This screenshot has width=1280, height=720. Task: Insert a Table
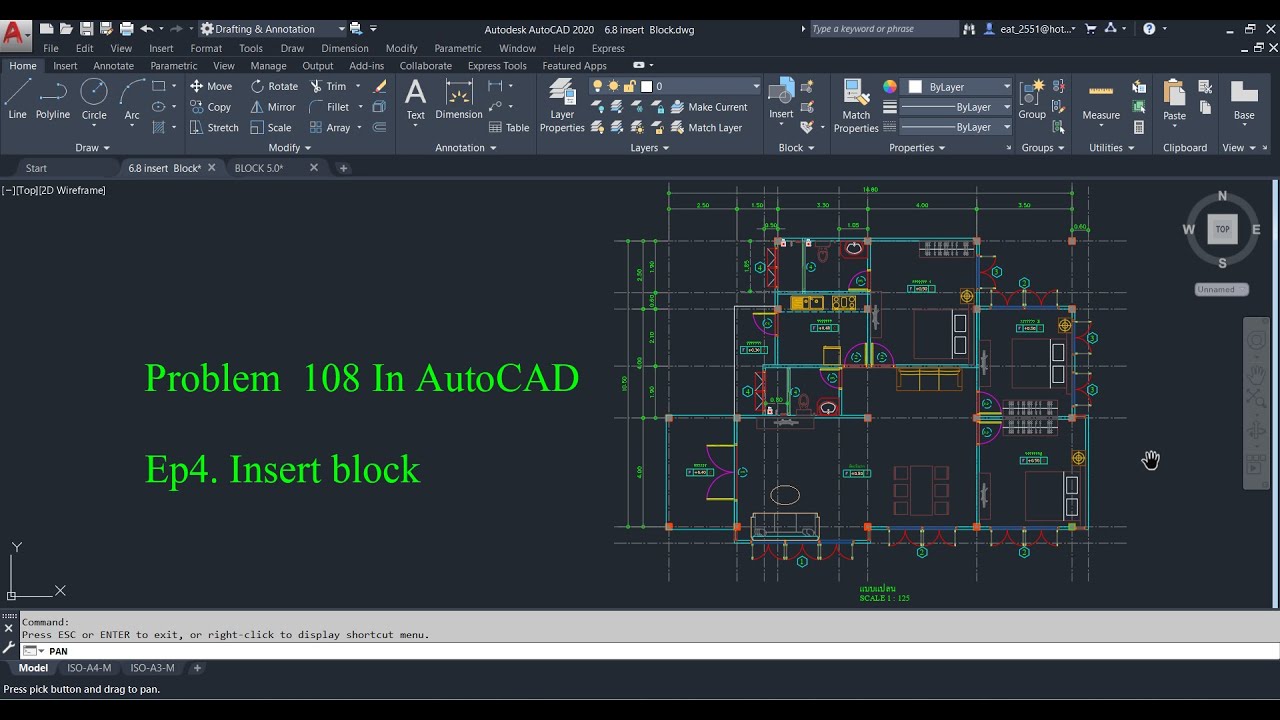509,128
